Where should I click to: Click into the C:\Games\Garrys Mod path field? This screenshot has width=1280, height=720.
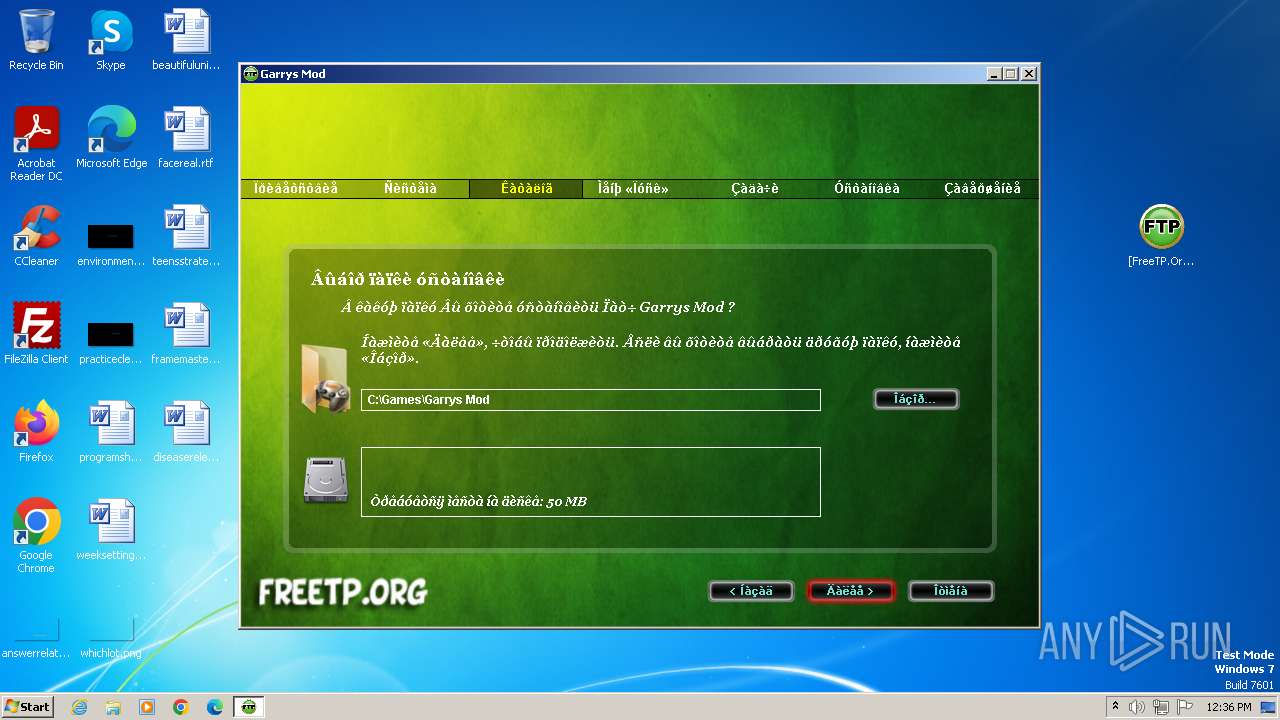click(591, 400)
